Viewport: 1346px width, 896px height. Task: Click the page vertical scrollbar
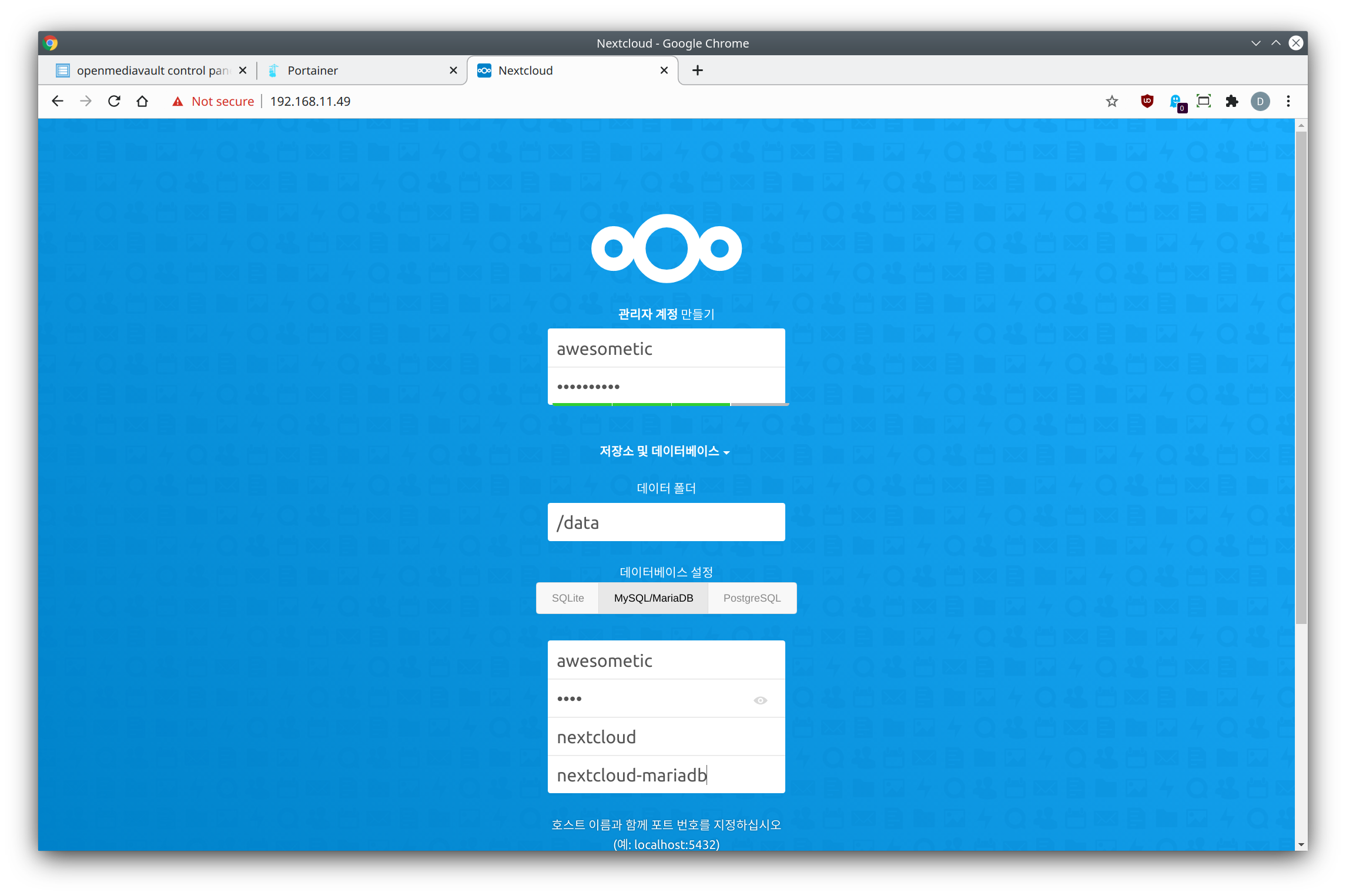pos(1301,376)
